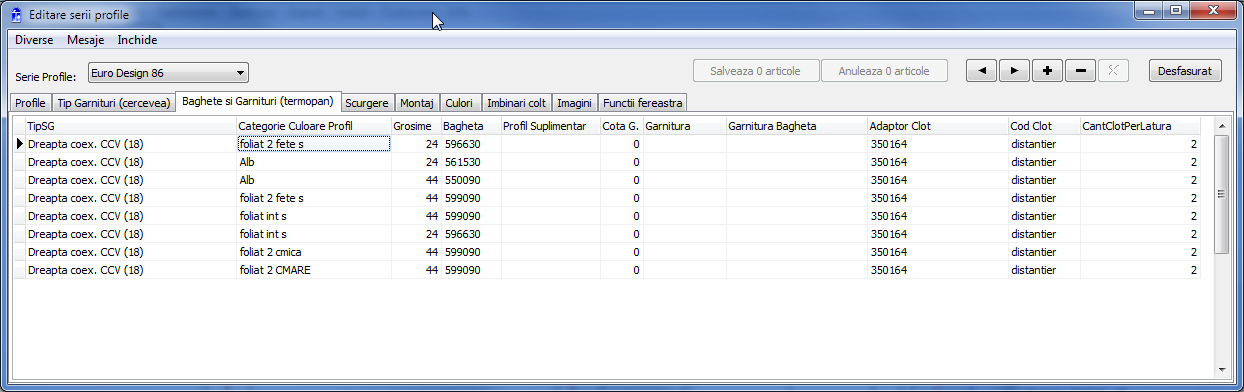Open the Diverse menu
The width and height of the screenshot is (1244, 392).
click(34, 40)
